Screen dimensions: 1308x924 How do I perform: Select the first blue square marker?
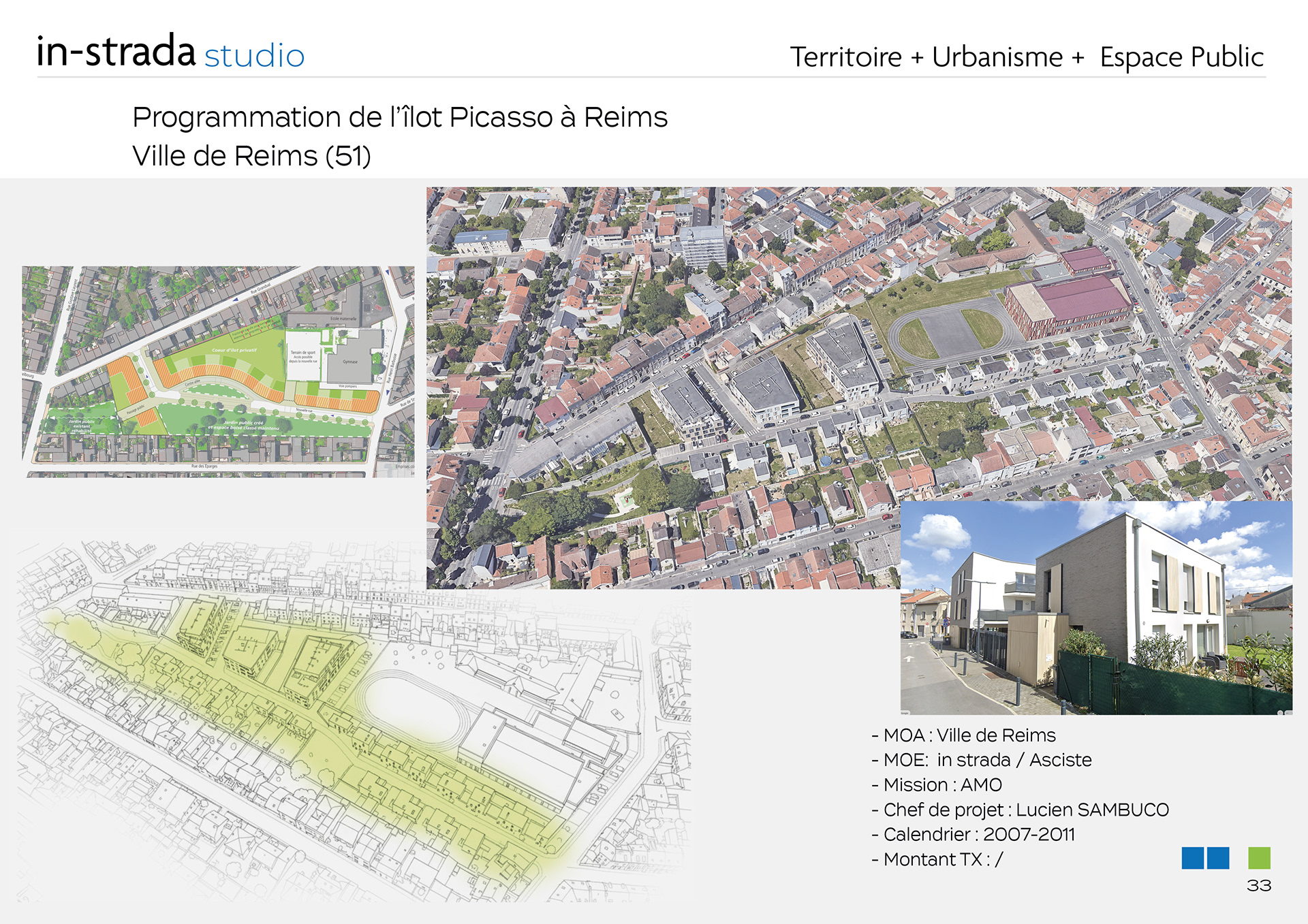tap(1192, 858)
